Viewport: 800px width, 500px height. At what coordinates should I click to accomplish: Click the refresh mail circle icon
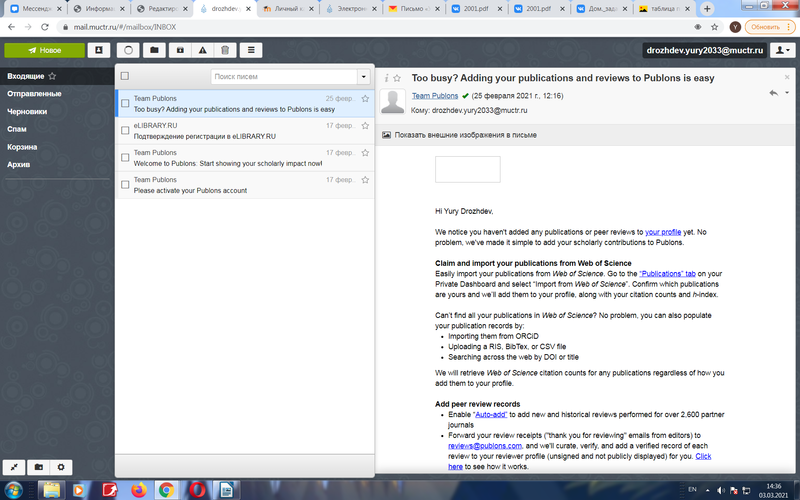(x=129, y=50)
